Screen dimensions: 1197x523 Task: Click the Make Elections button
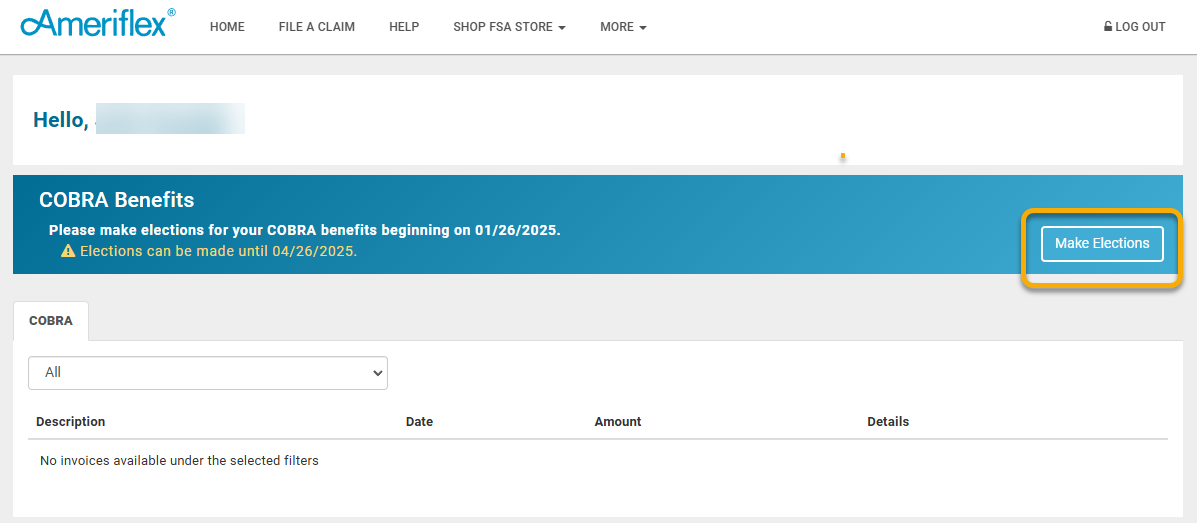[x=1102, y=244]
